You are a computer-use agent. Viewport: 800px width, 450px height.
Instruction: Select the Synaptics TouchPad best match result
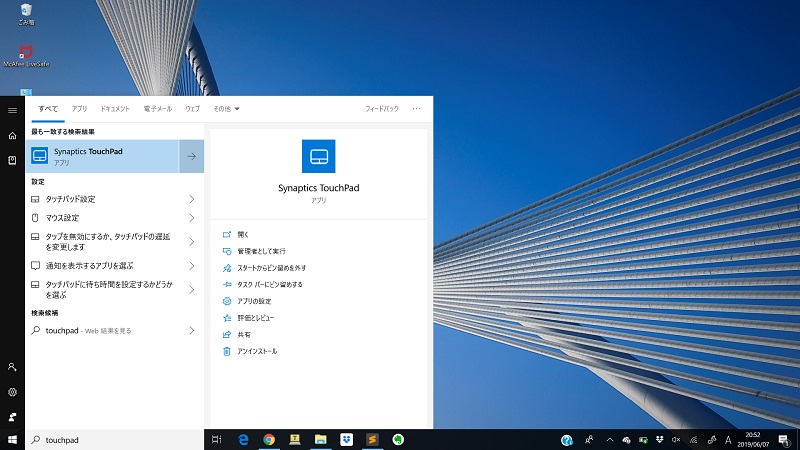[102, 157]
